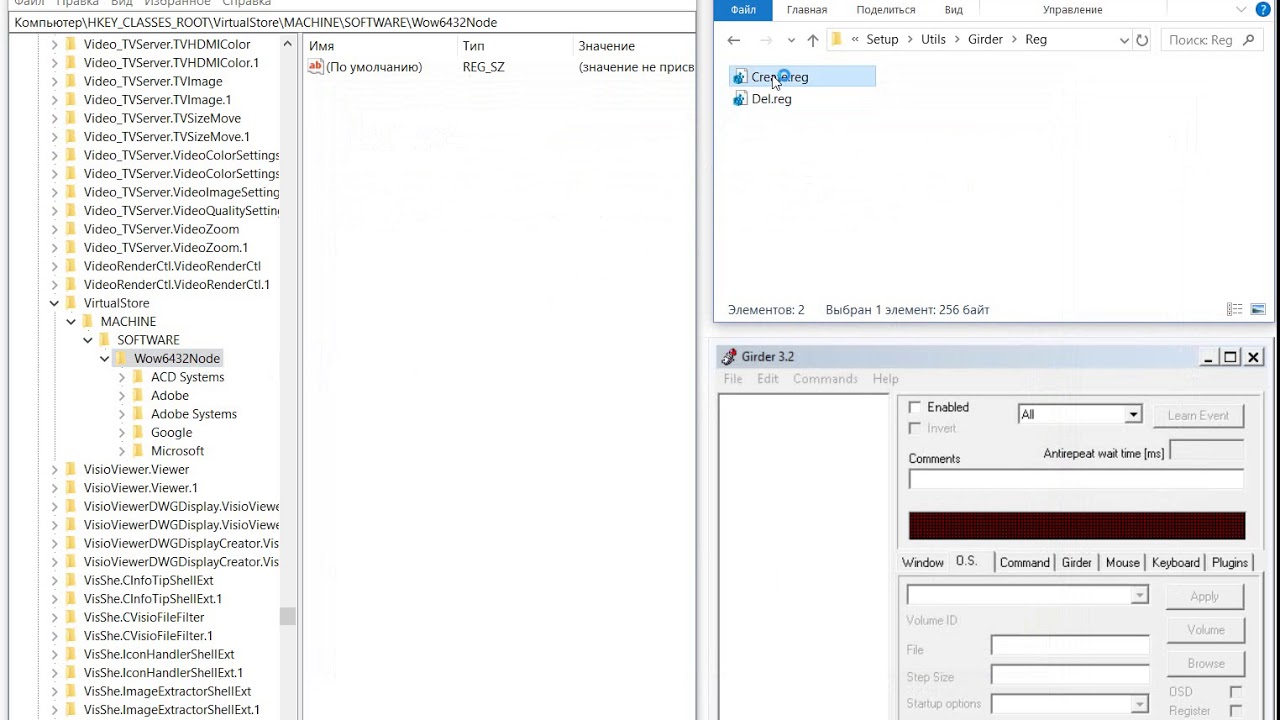
Task: Click folder icon of VirtualStore key
Action: [x=71, y=303]
